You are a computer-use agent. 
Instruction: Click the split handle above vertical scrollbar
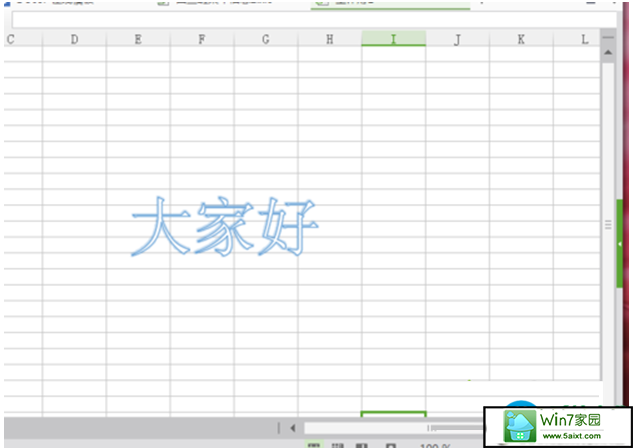pyautogui.click(x=608, y=37)
